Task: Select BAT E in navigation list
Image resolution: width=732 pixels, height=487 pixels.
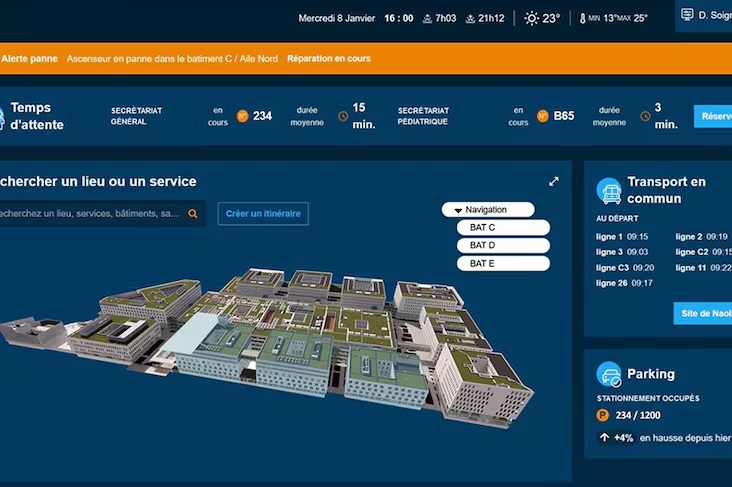Action: [x=503, y=263]
